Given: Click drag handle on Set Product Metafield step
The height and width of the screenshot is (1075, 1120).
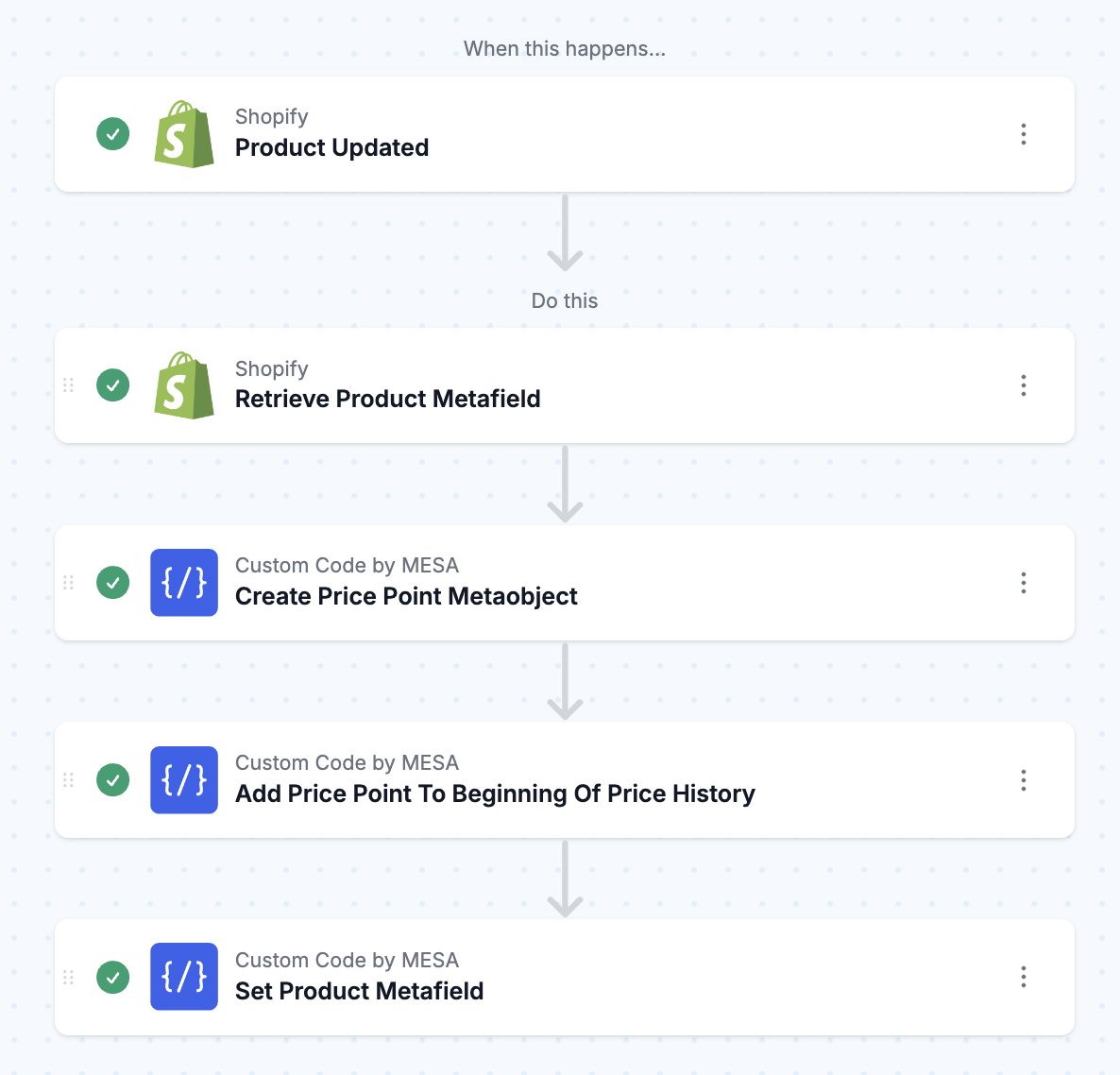Looking at the screenshot, I should point(69,977).
